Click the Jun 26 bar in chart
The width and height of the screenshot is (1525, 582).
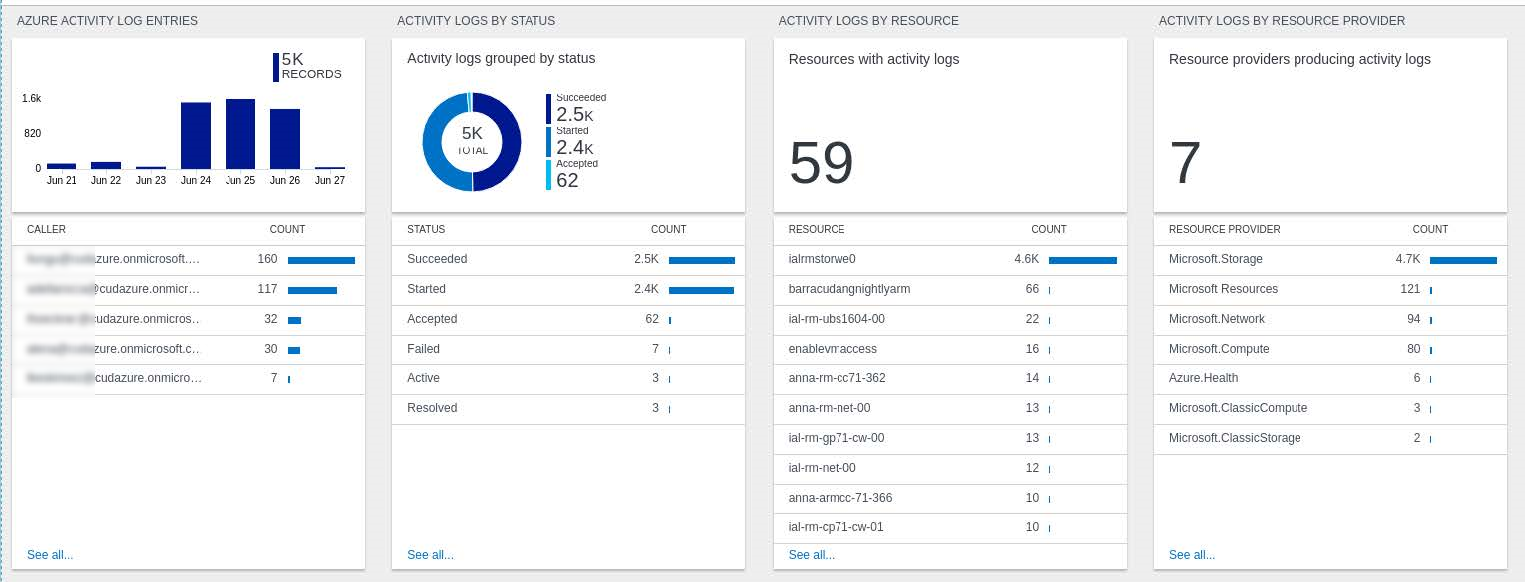click(x=285, y=139)
